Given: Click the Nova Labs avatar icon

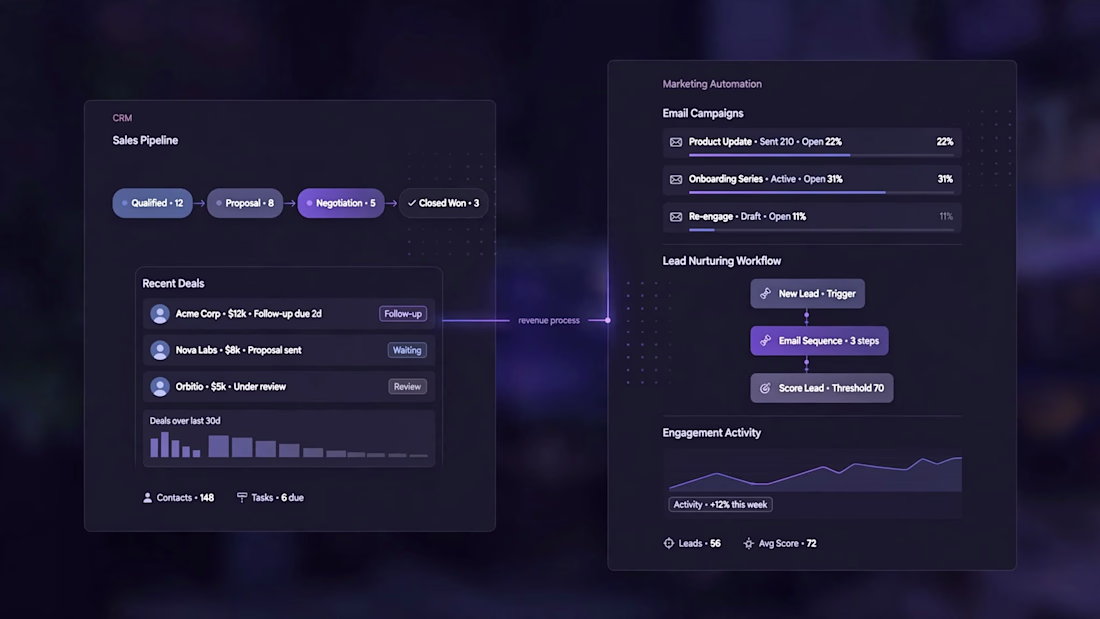Looking at the screenshot, I should click(x=160, y=350).
